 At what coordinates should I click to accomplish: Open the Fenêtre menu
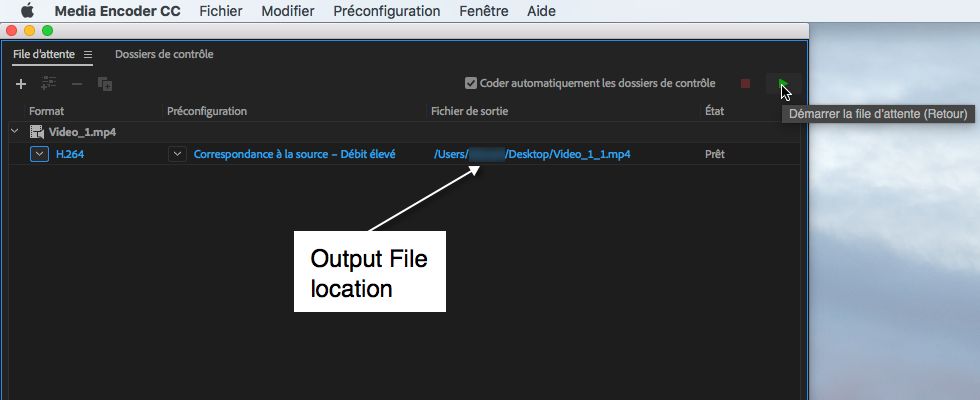coord(483,11)
